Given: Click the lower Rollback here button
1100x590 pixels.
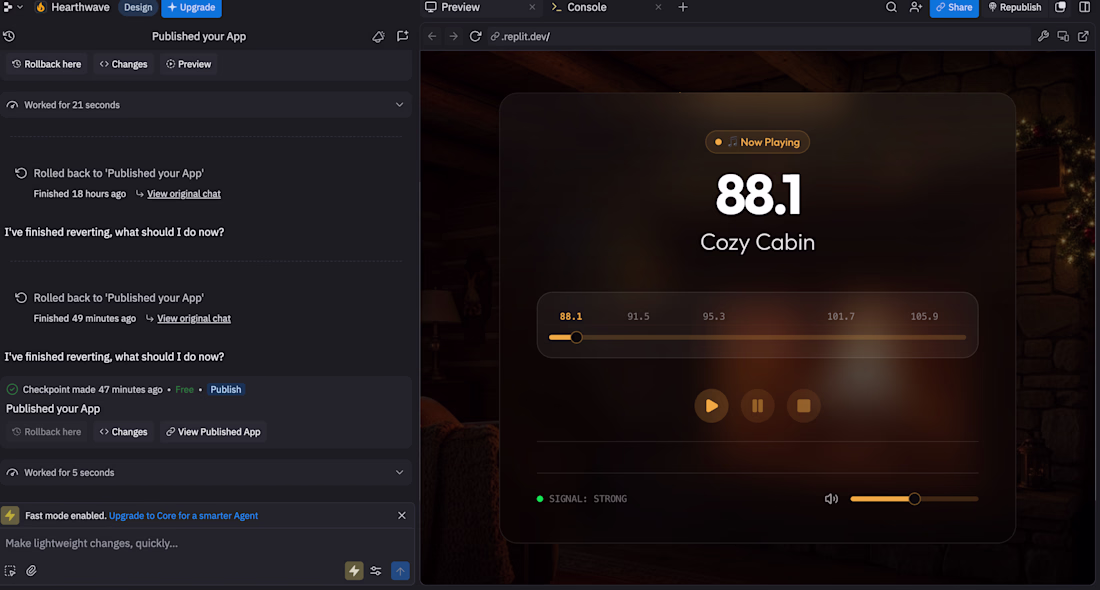Looking at the screenshot, I should tap(47, 431).
